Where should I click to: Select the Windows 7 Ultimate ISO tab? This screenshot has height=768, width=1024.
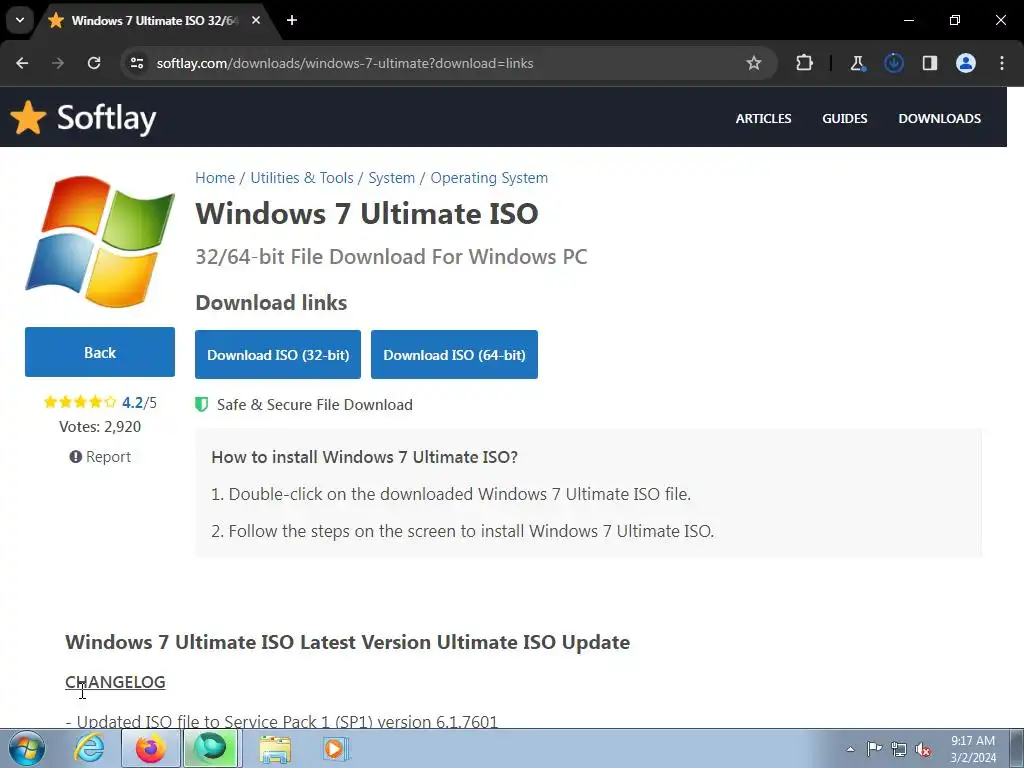[154, 20]
